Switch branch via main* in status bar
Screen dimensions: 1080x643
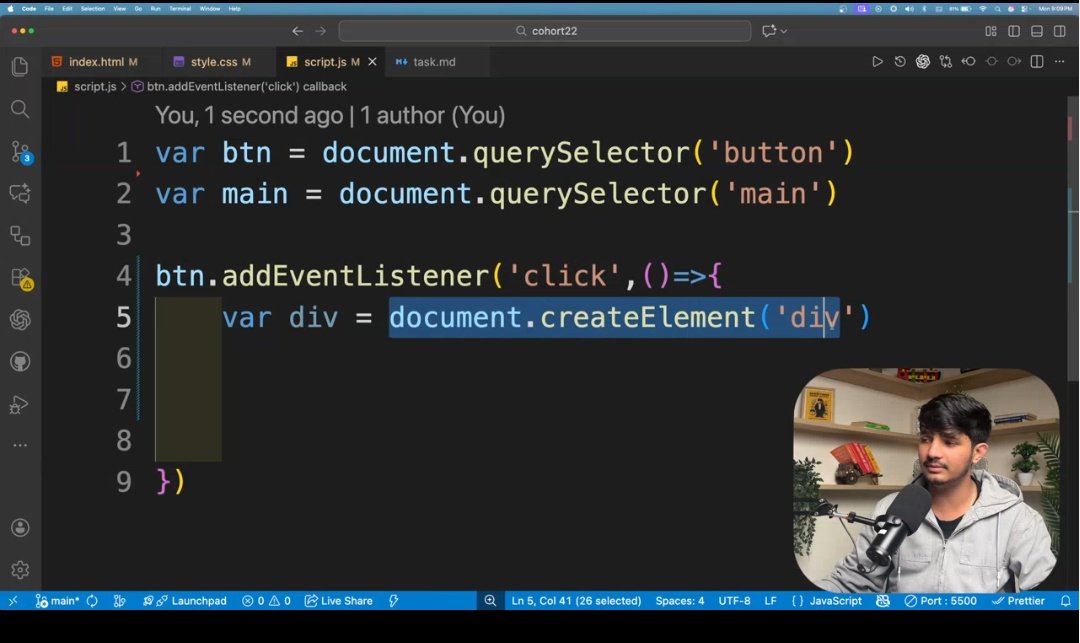[58, 600]
